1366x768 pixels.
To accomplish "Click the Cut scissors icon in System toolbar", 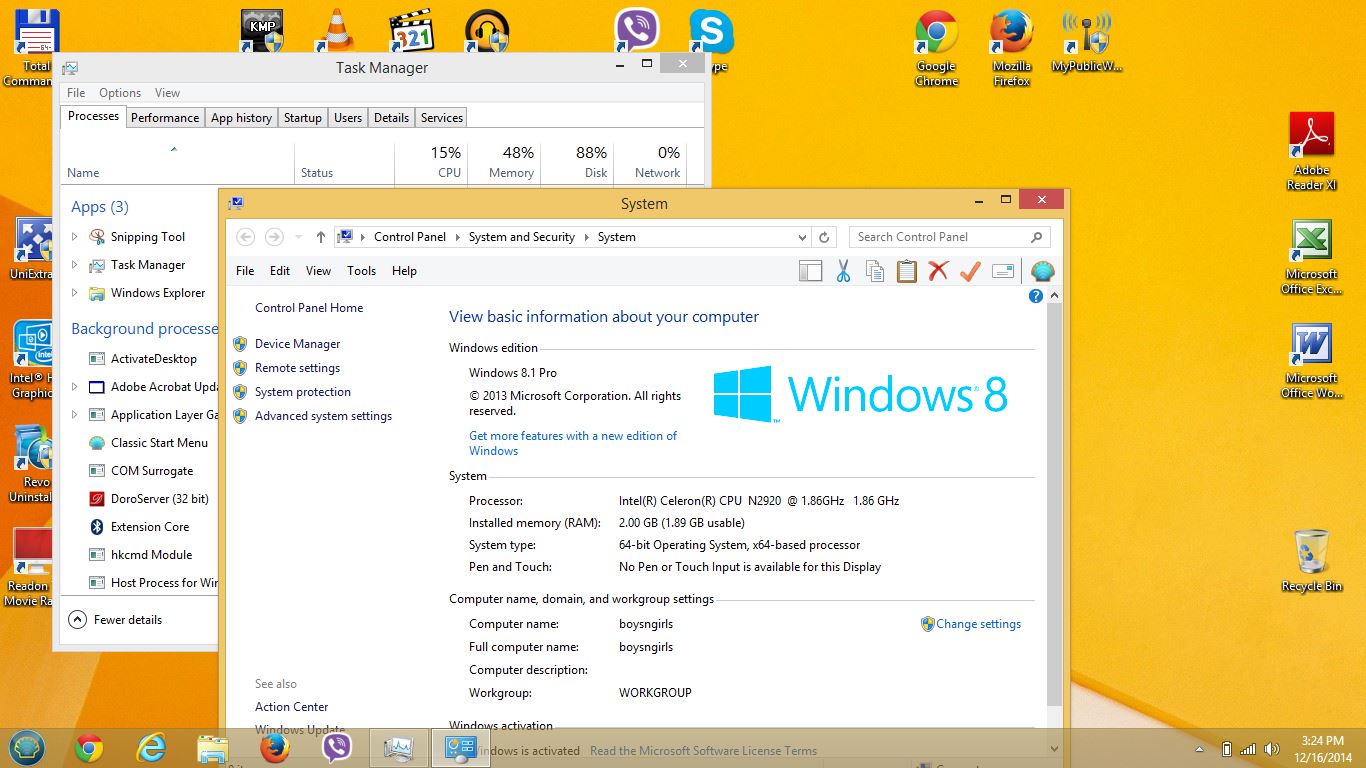I will (843, 271).
